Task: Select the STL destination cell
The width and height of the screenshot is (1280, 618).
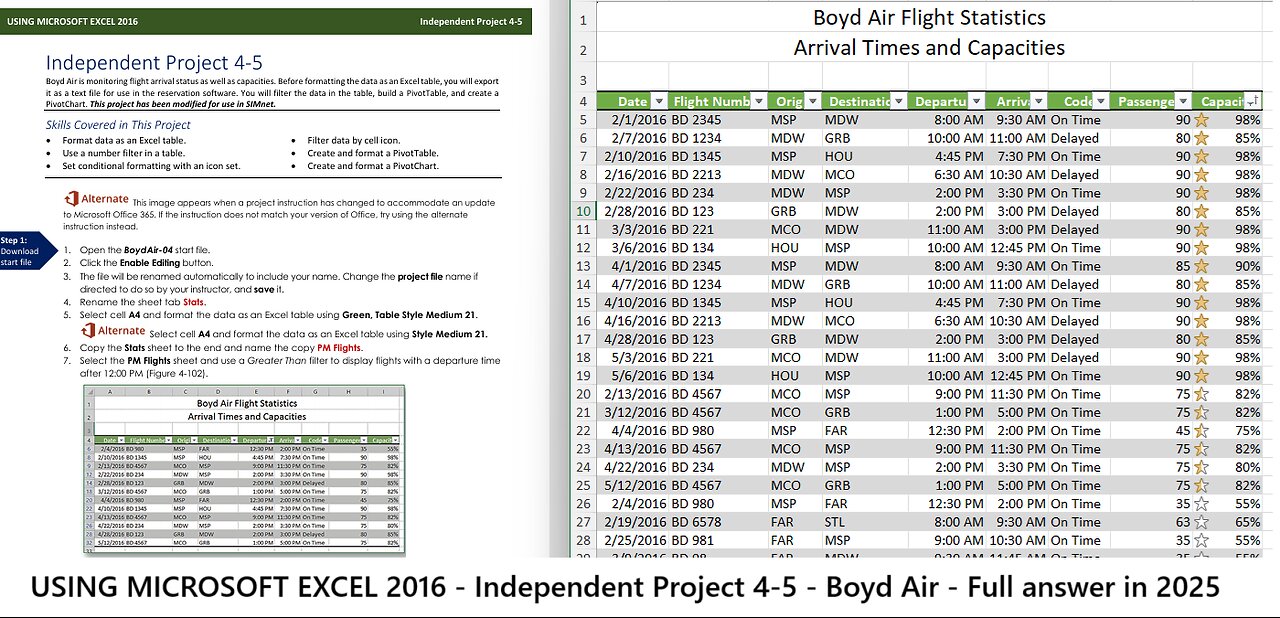Action: 866,522
